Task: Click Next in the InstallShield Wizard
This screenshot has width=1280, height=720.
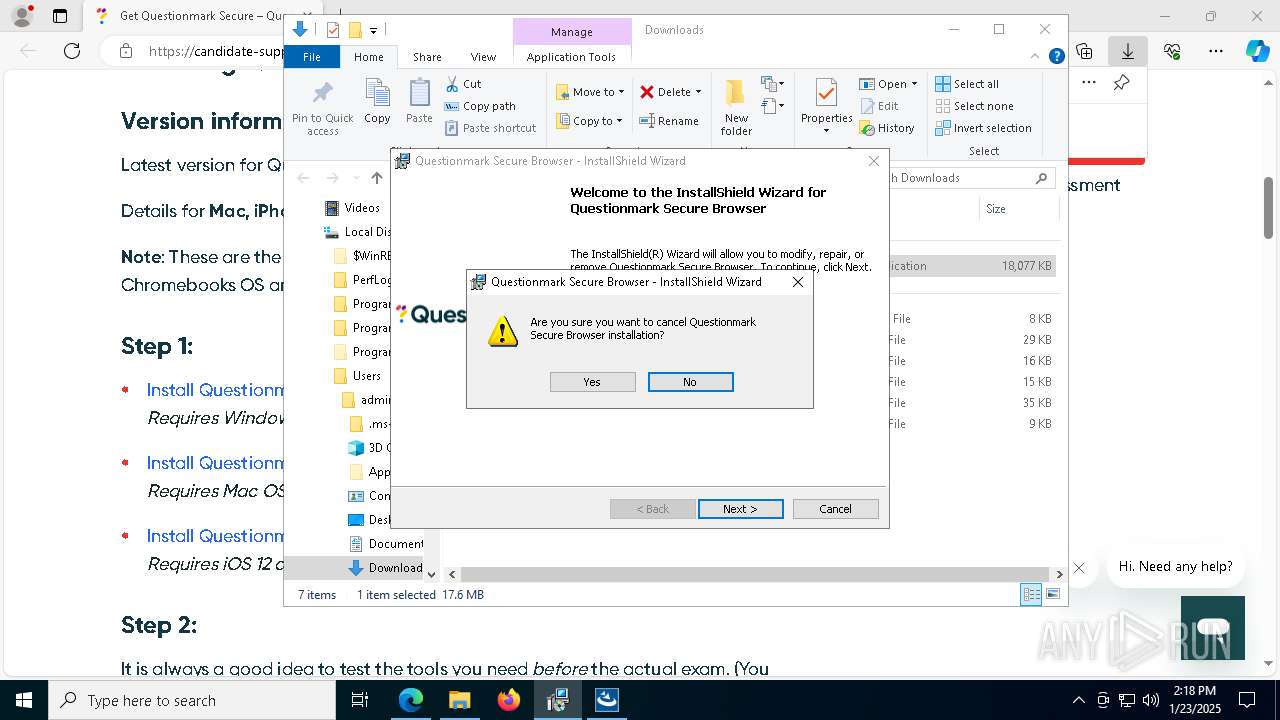Action: tap(740, 509)
